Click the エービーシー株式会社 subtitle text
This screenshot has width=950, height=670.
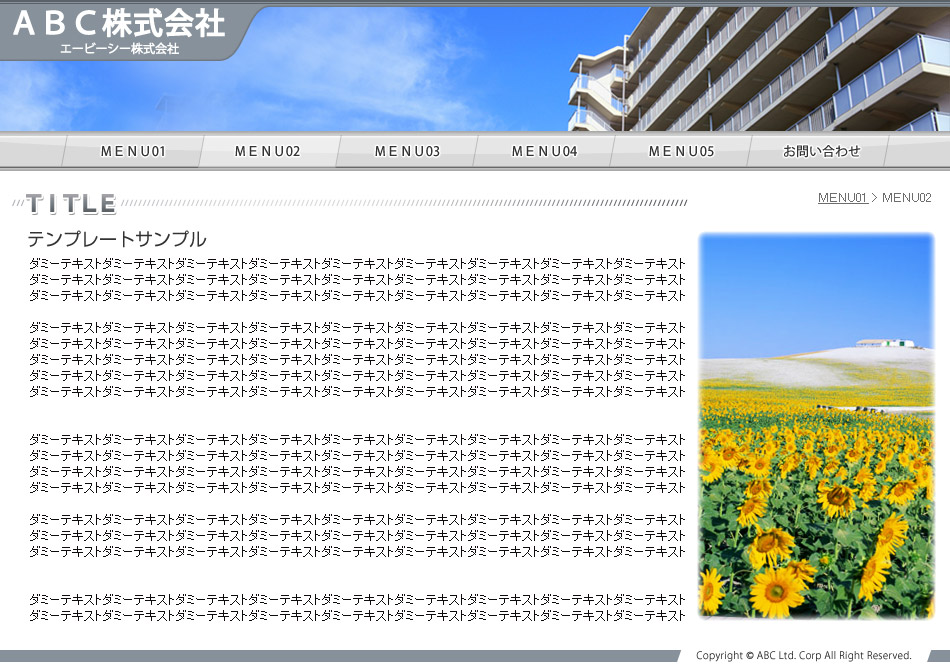119,48
